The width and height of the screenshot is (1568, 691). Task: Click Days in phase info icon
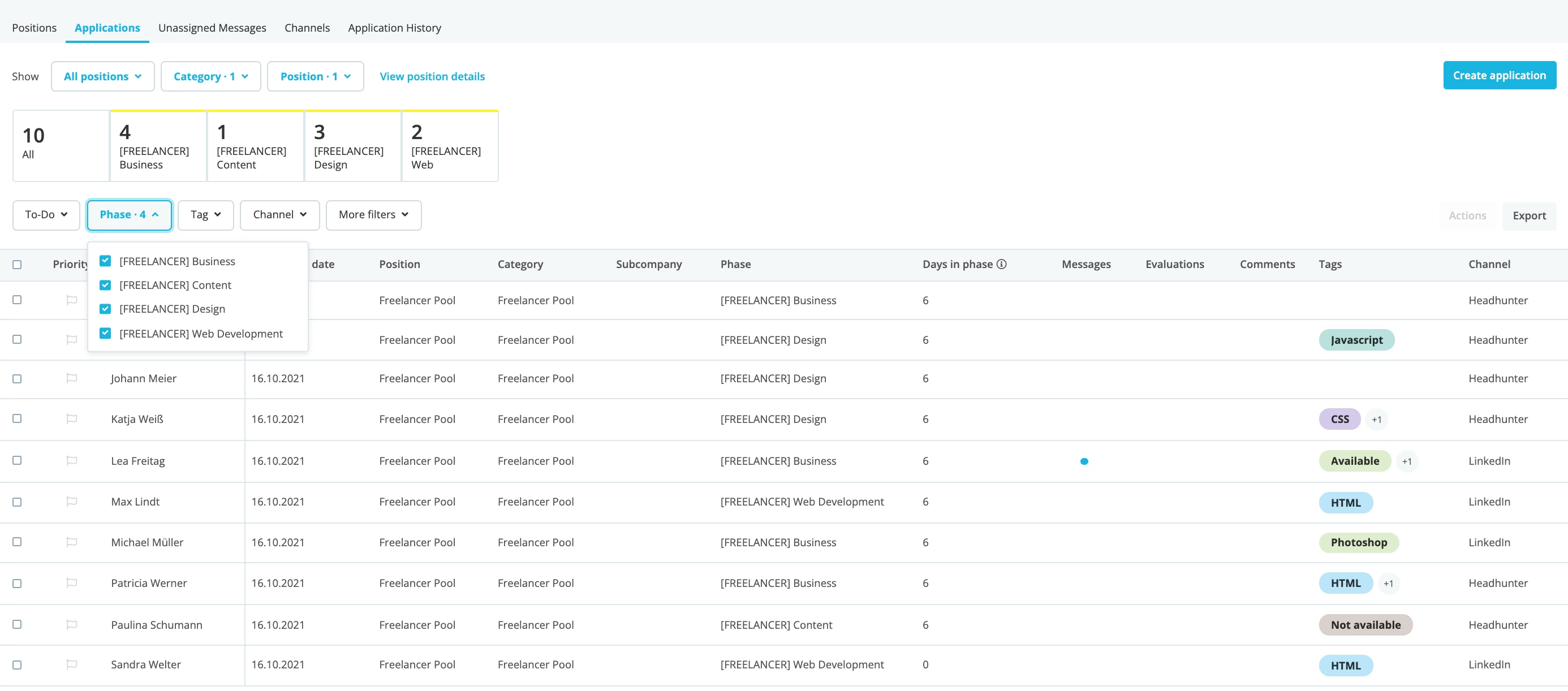[1001, 264]
